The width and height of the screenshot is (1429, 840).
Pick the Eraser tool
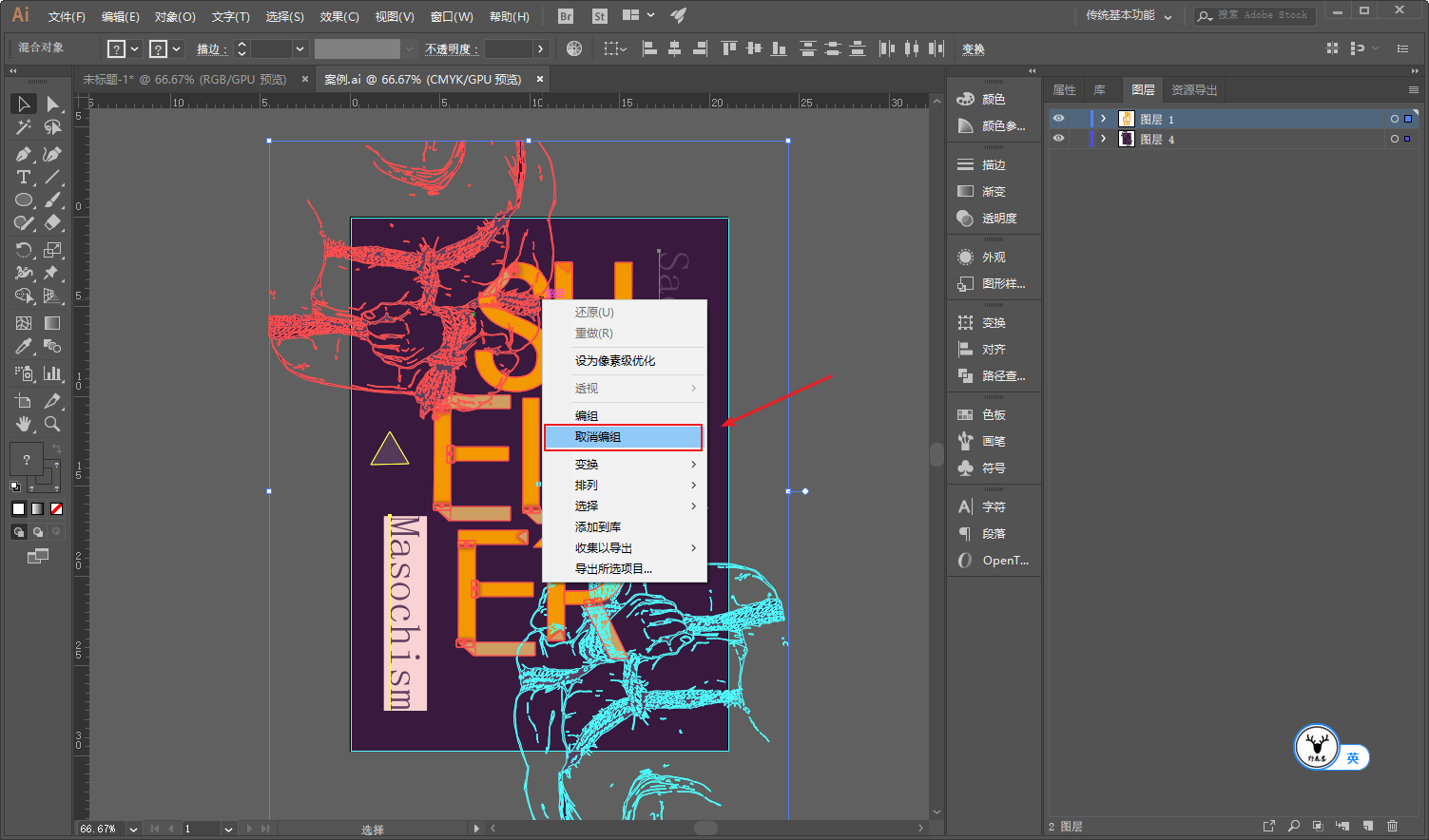pos(53,223)
